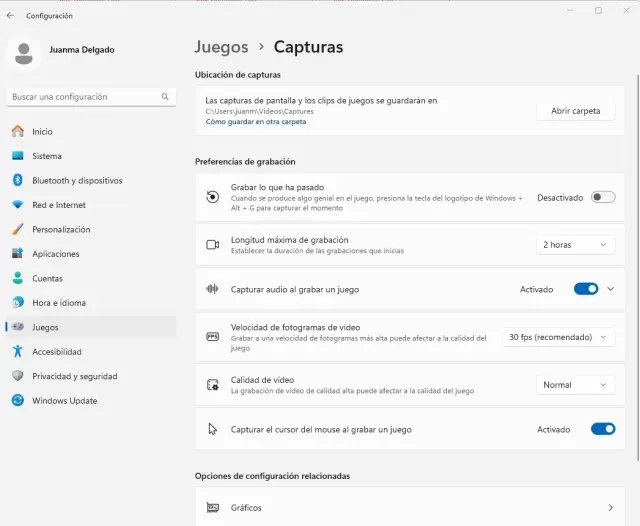Click the back arrow in title bar
Image resolution: width=640 pixels, height=526 pixels.
(x=10, y=15)
